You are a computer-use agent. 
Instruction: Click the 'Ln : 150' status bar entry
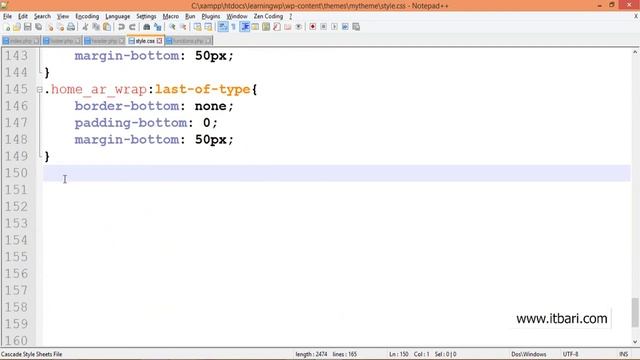tap(398, 354)
